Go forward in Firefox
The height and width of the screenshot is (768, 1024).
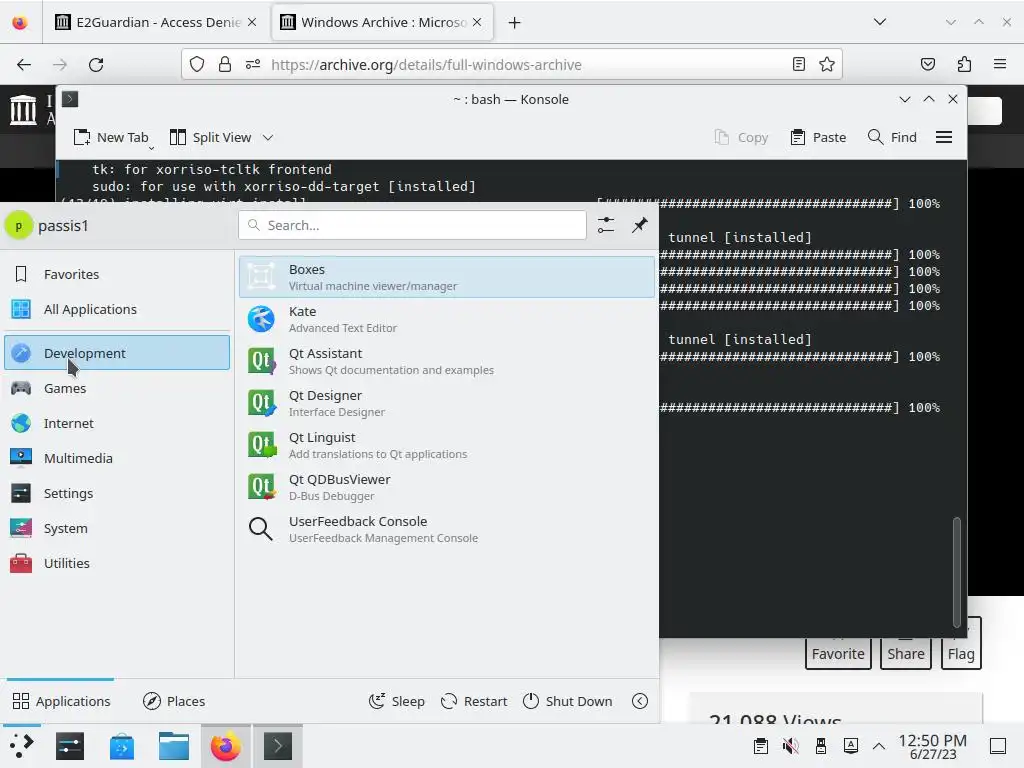click(59, 65)
